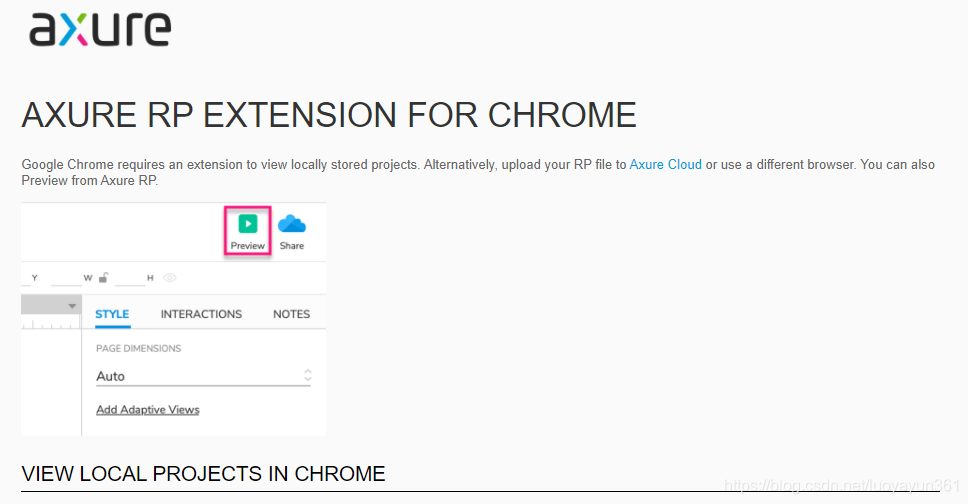Screen dimensions: 968x504
Task: Click the Y position input field
Action: point(25,279)
